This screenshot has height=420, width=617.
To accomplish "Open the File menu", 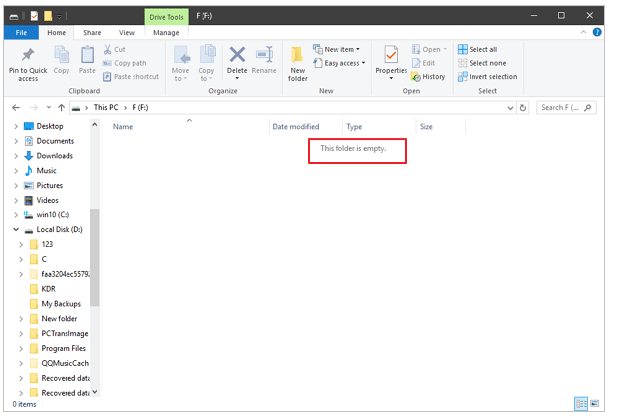I will click(x=20, y=33).
